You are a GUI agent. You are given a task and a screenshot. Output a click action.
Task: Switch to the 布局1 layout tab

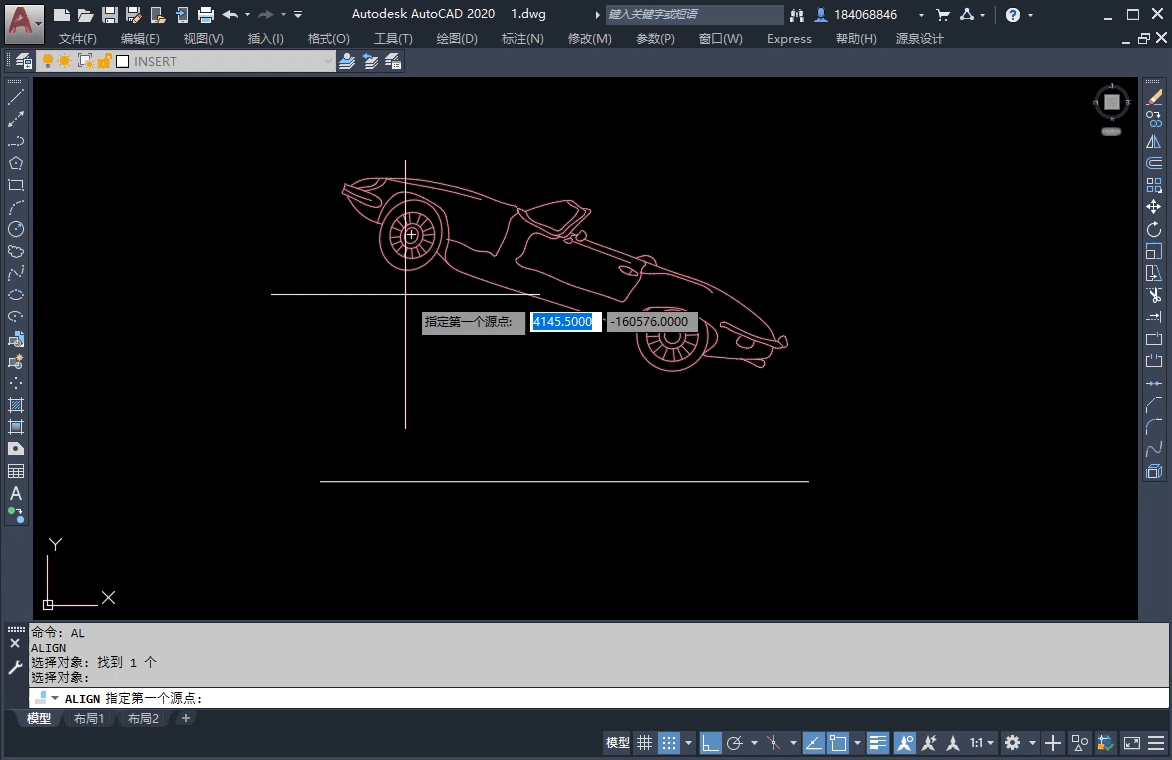click(x=89, y=719)
